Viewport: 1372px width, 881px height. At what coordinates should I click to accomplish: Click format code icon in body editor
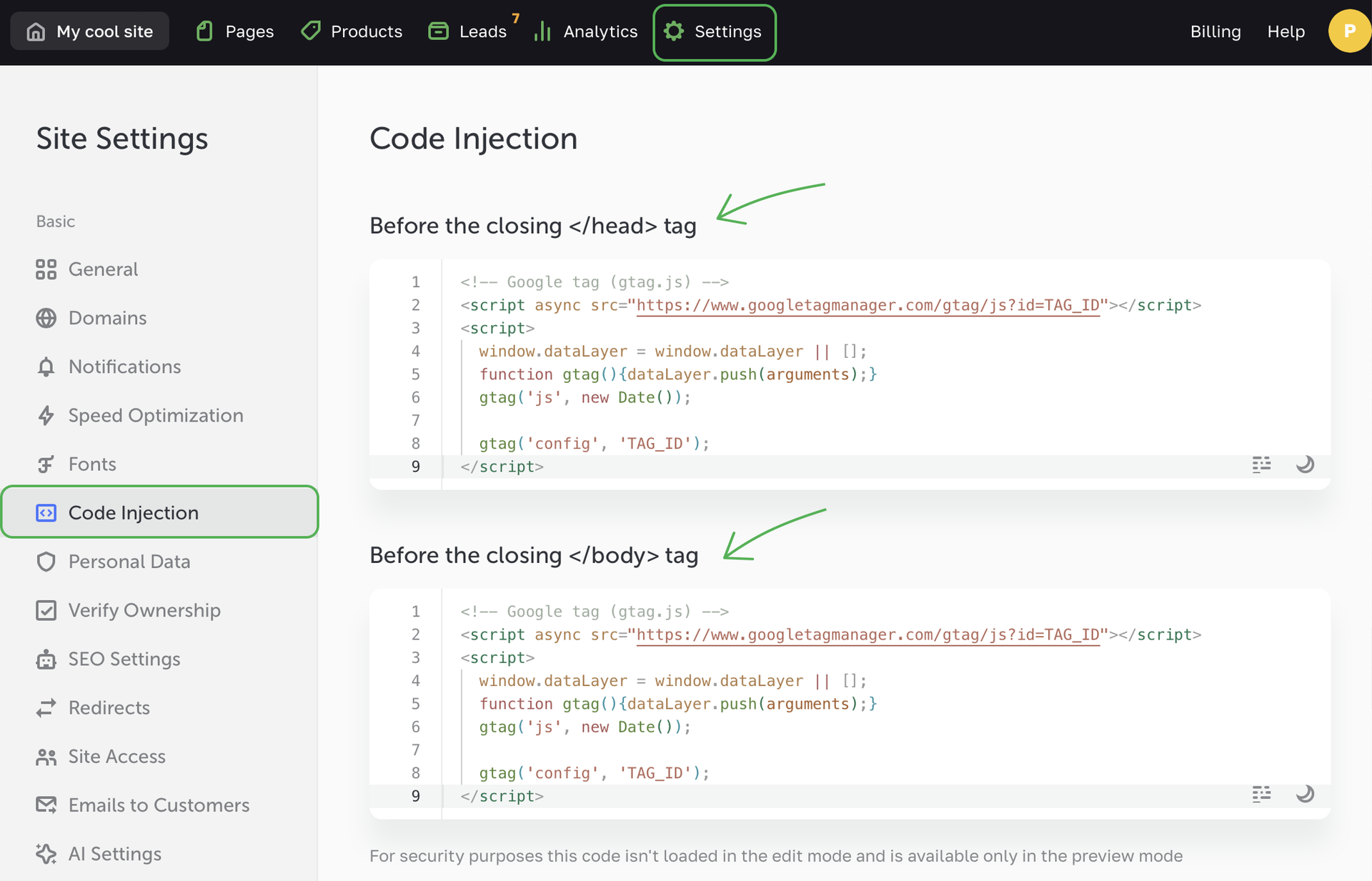pyautogui.click(x=1261, y=795)
